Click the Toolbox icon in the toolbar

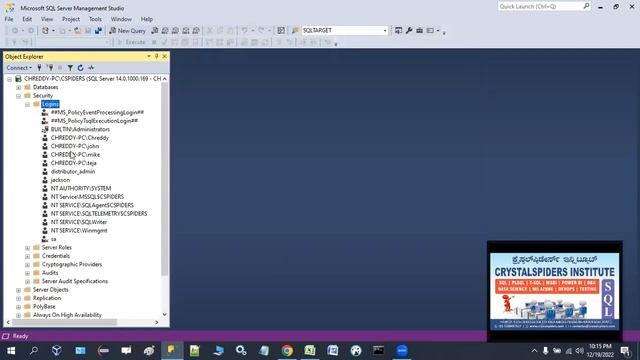click(419, 31)
